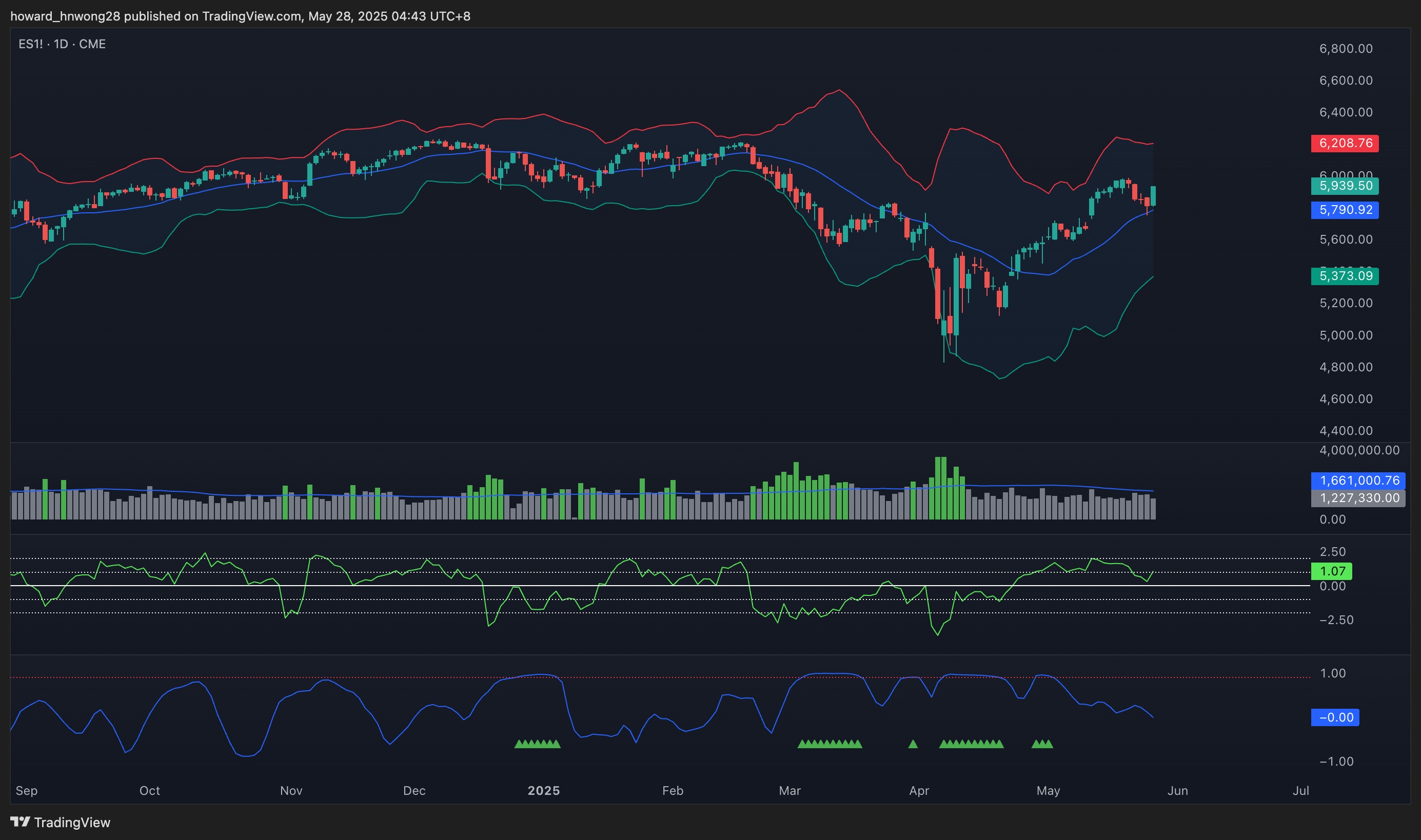Click the tallest green volume bar in April

[x=938, y=488]
